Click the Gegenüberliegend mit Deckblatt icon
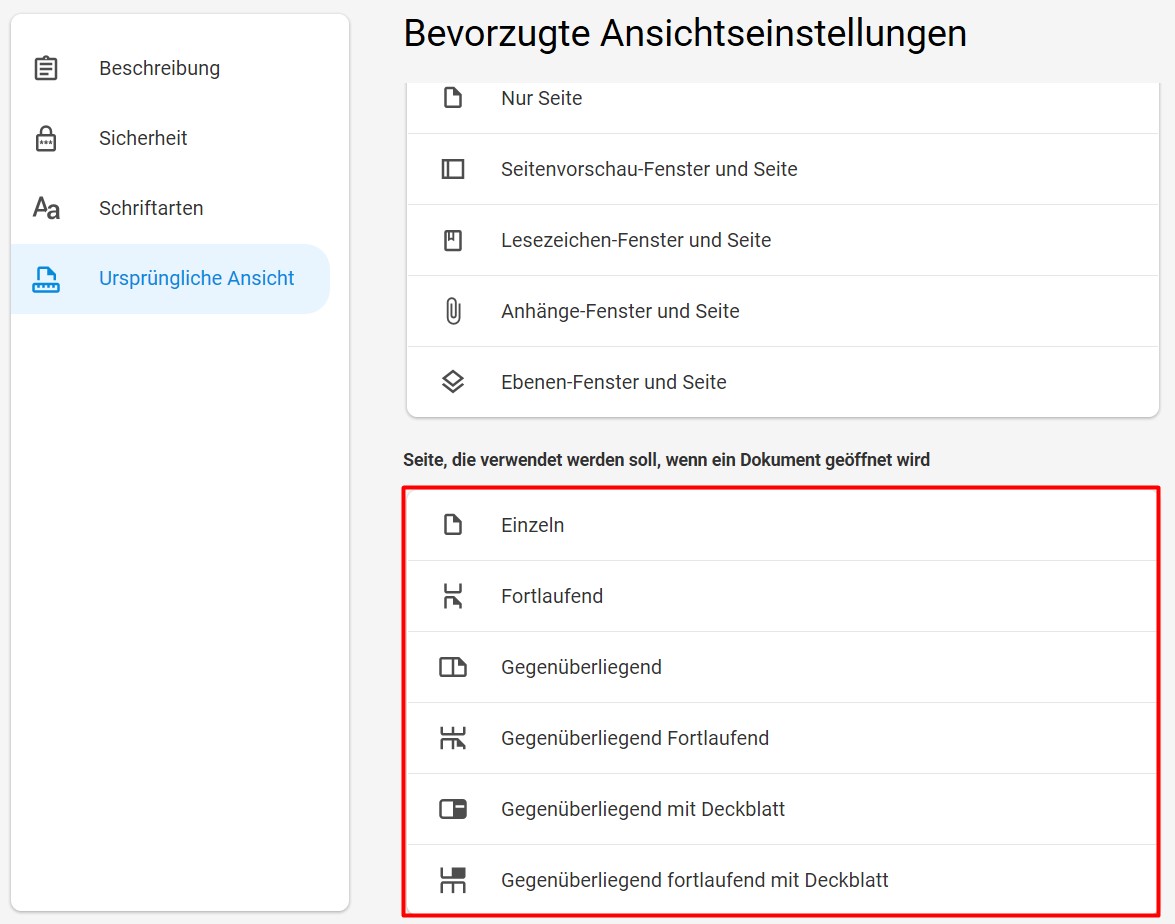This screenshot has height=924, width=1175. pyautogui.click(x=453, y=809)
